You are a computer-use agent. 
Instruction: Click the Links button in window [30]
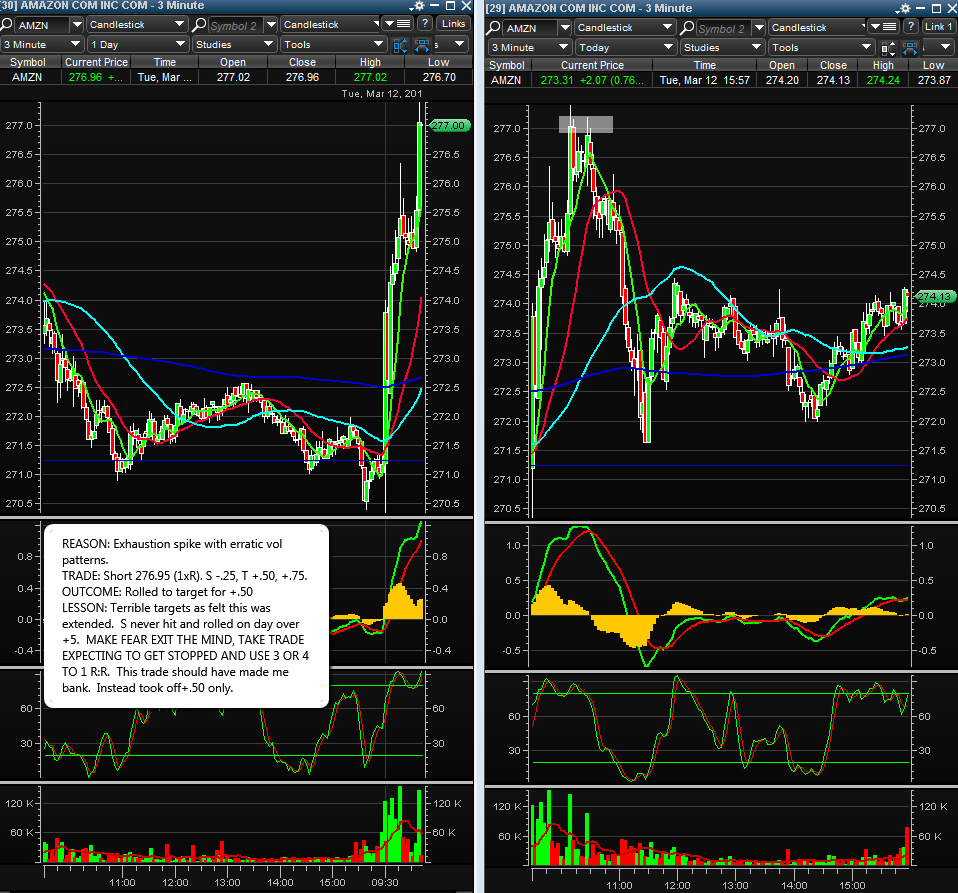(453, 24)
